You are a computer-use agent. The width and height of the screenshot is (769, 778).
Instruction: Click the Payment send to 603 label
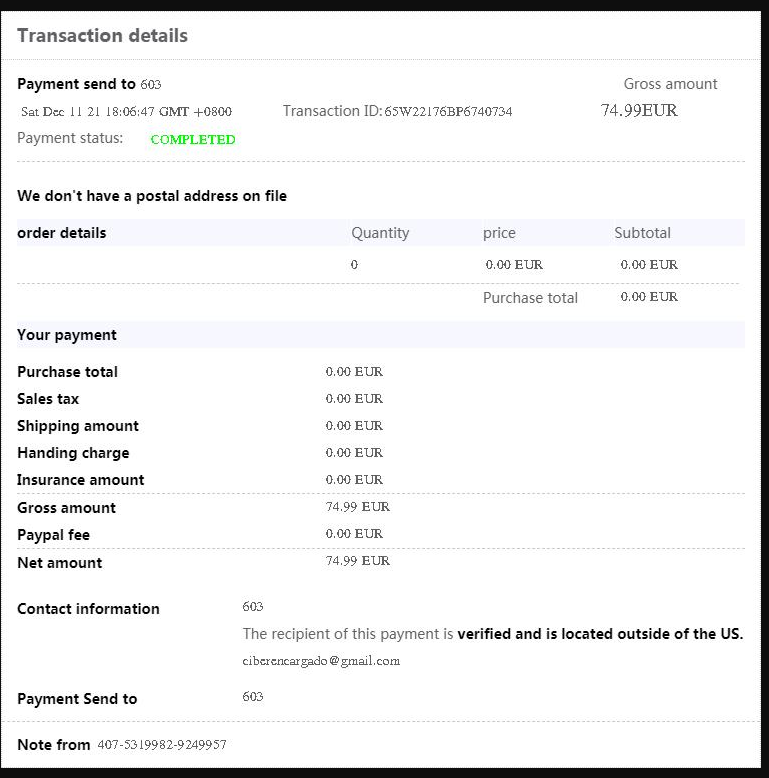(89, 84)
